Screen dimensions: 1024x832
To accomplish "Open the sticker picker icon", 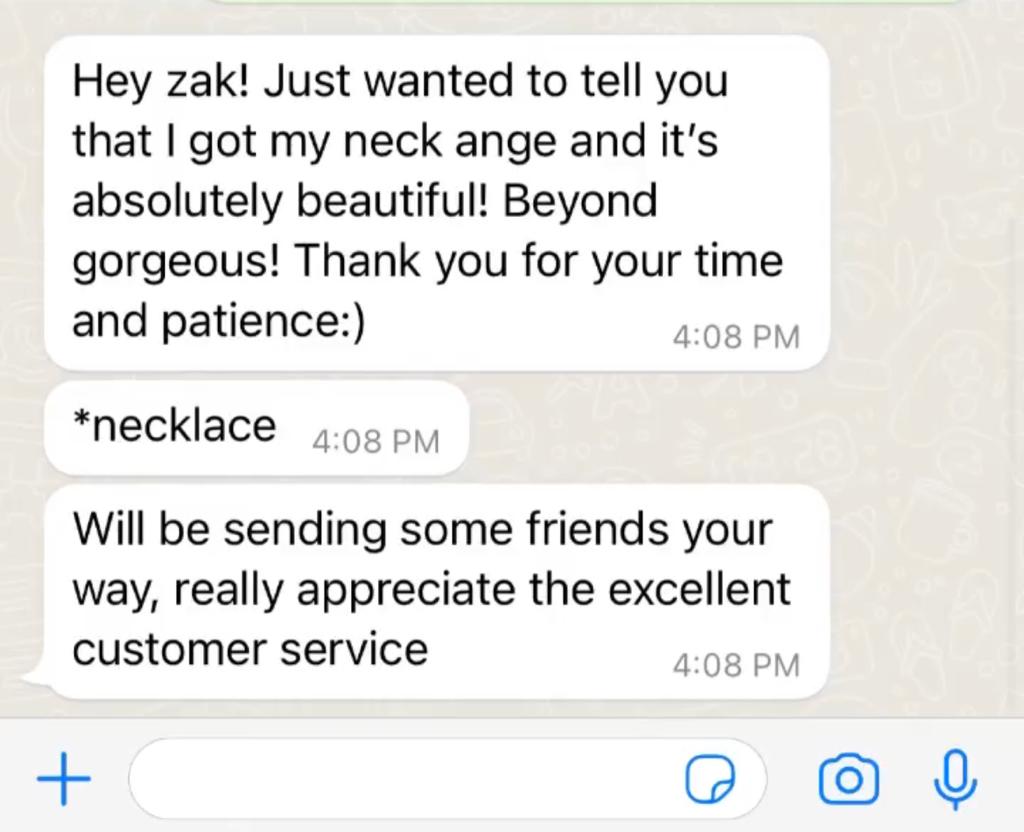I will [710, 778].
